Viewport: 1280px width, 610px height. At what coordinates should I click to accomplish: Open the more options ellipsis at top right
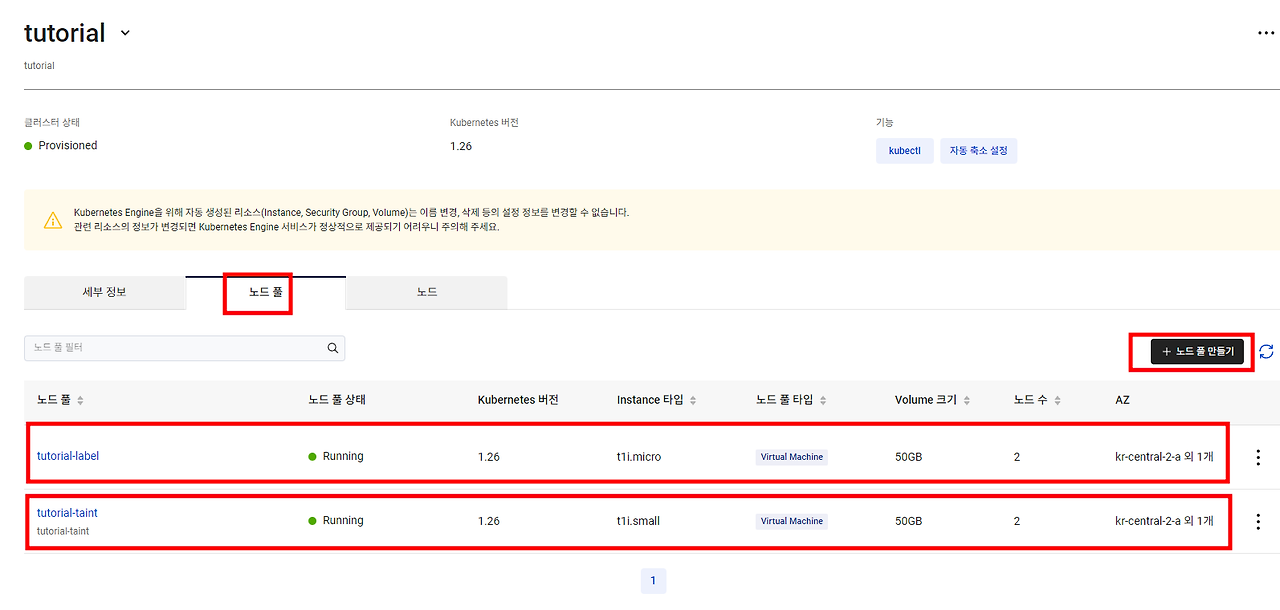click(x=1266, y=33)
